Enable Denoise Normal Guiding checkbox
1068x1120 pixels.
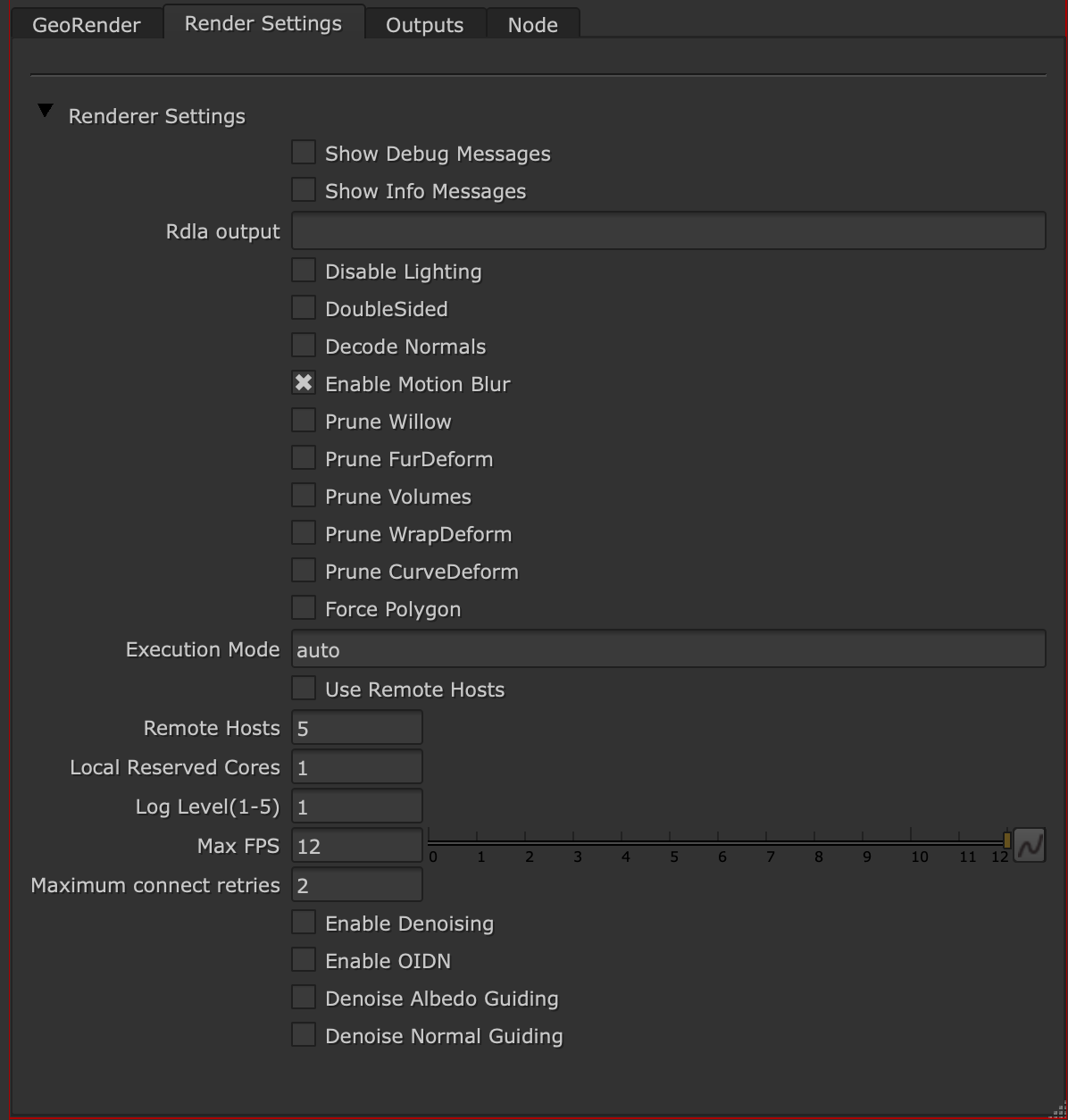pos(304,1035)
